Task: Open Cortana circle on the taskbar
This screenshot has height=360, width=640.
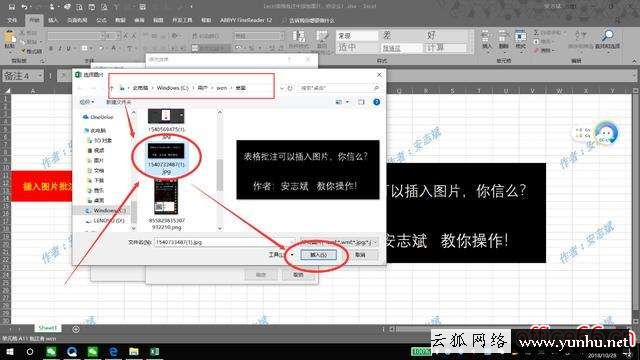Action: [x=30, y=351]
